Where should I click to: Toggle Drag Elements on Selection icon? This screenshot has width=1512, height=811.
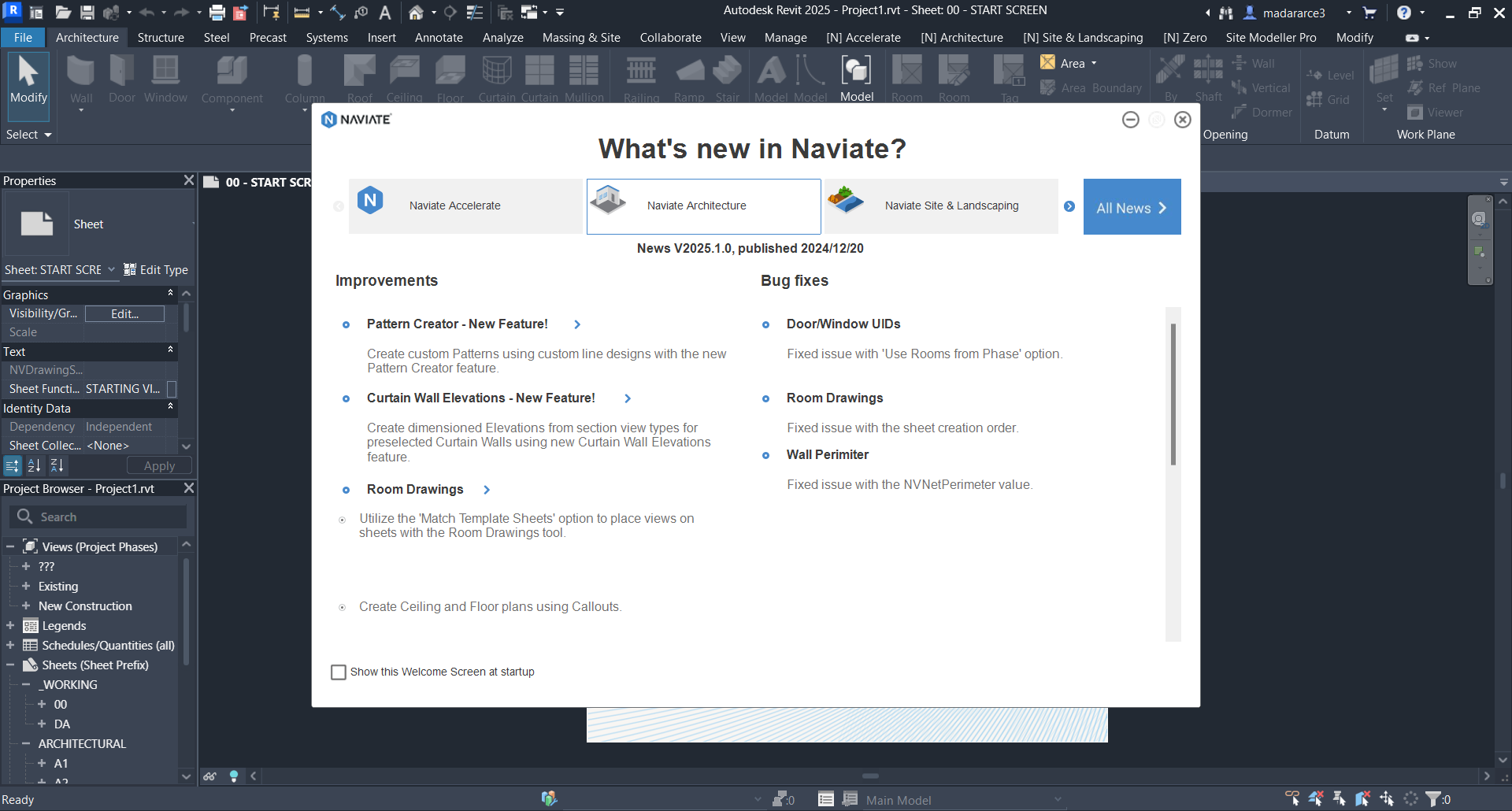click(1387, 799)
